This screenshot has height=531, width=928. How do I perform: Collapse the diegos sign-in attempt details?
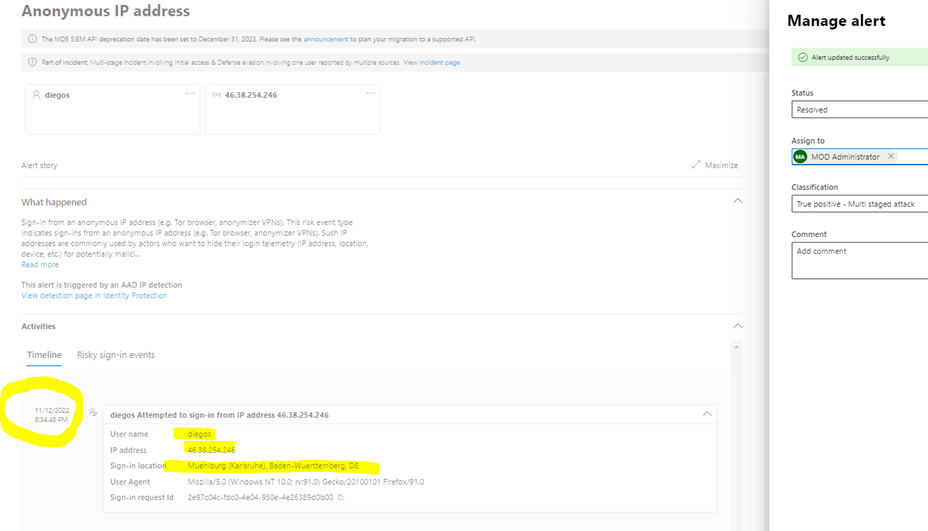(x=706, y=414)
